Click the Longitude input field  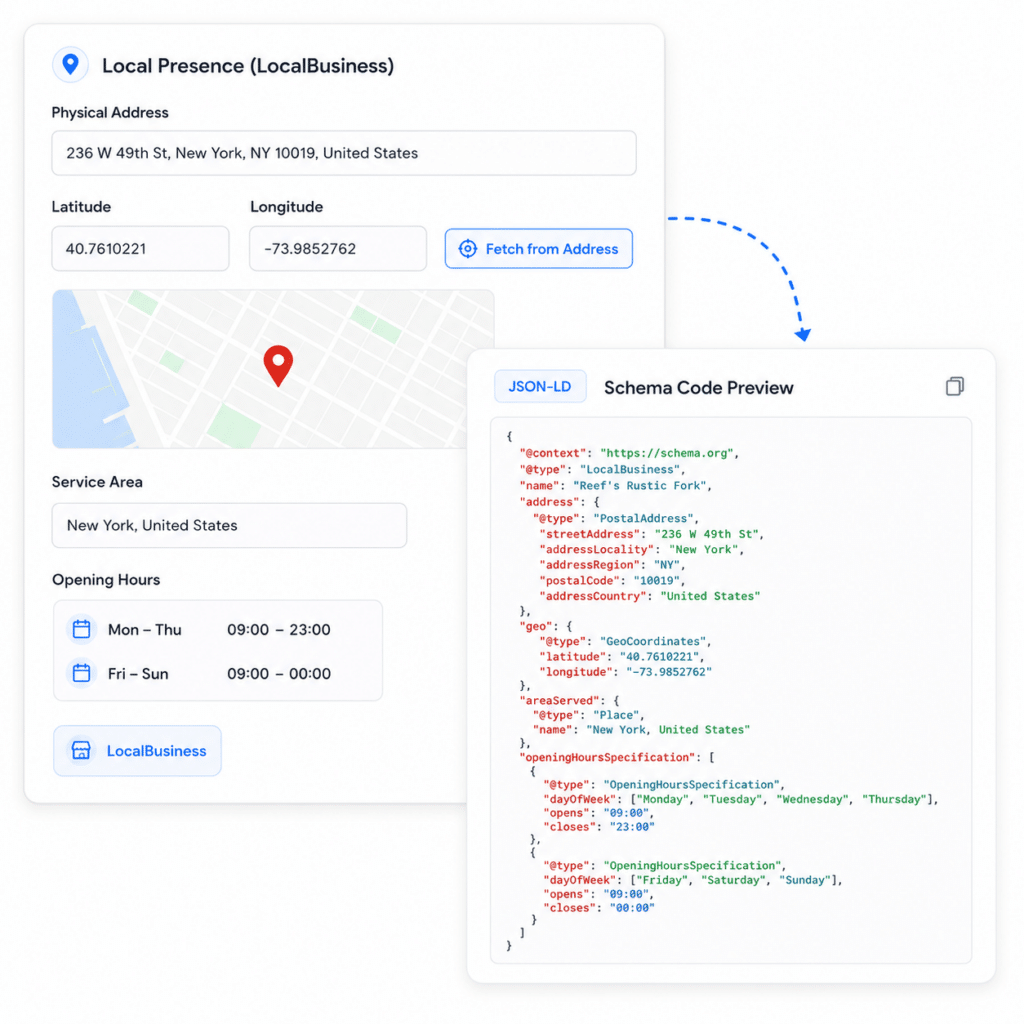[338, 249]
